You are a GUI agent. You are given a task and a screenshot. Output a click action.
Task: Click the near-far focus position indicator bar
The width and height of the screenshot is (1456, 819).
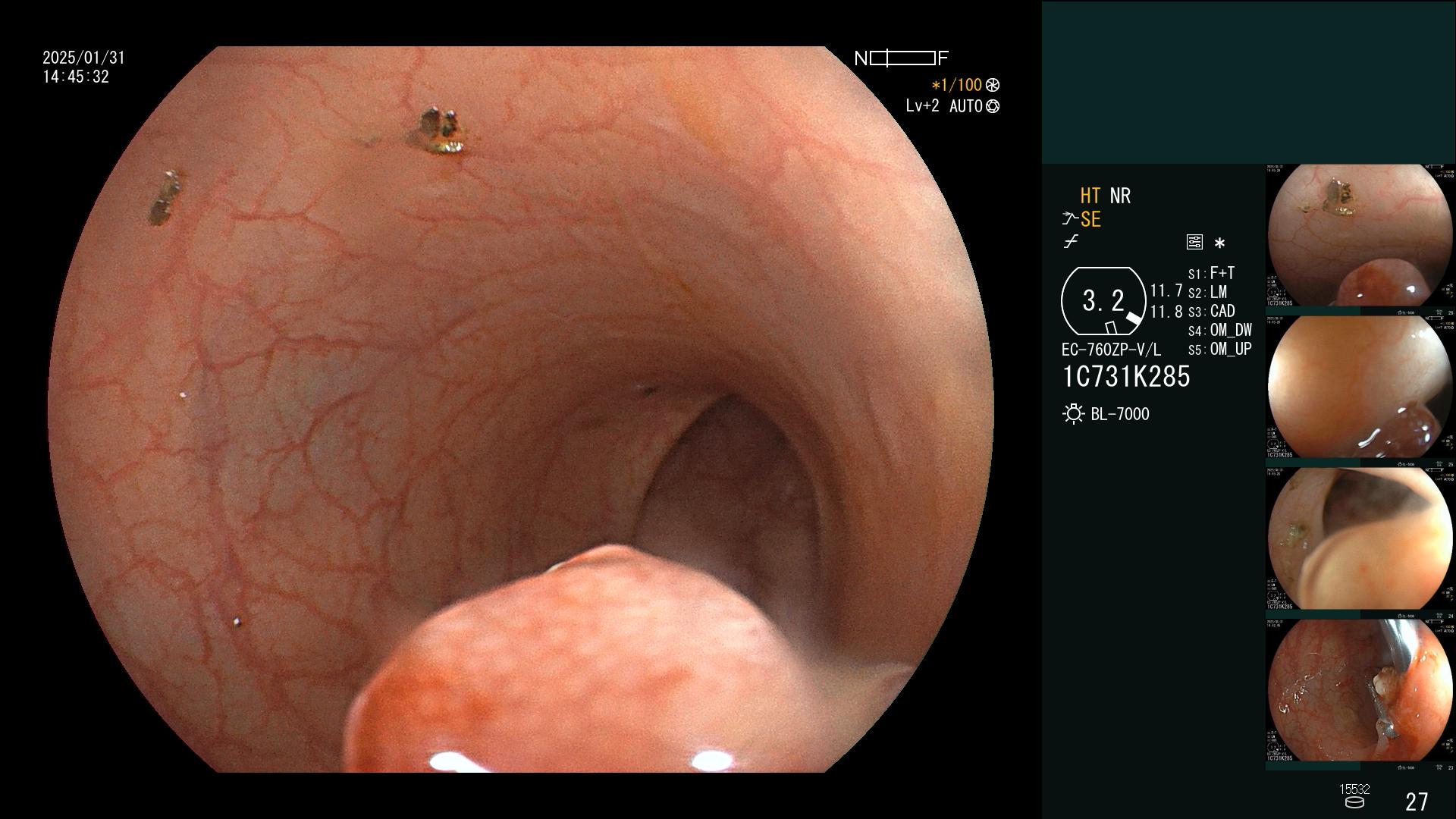point(902,58)
